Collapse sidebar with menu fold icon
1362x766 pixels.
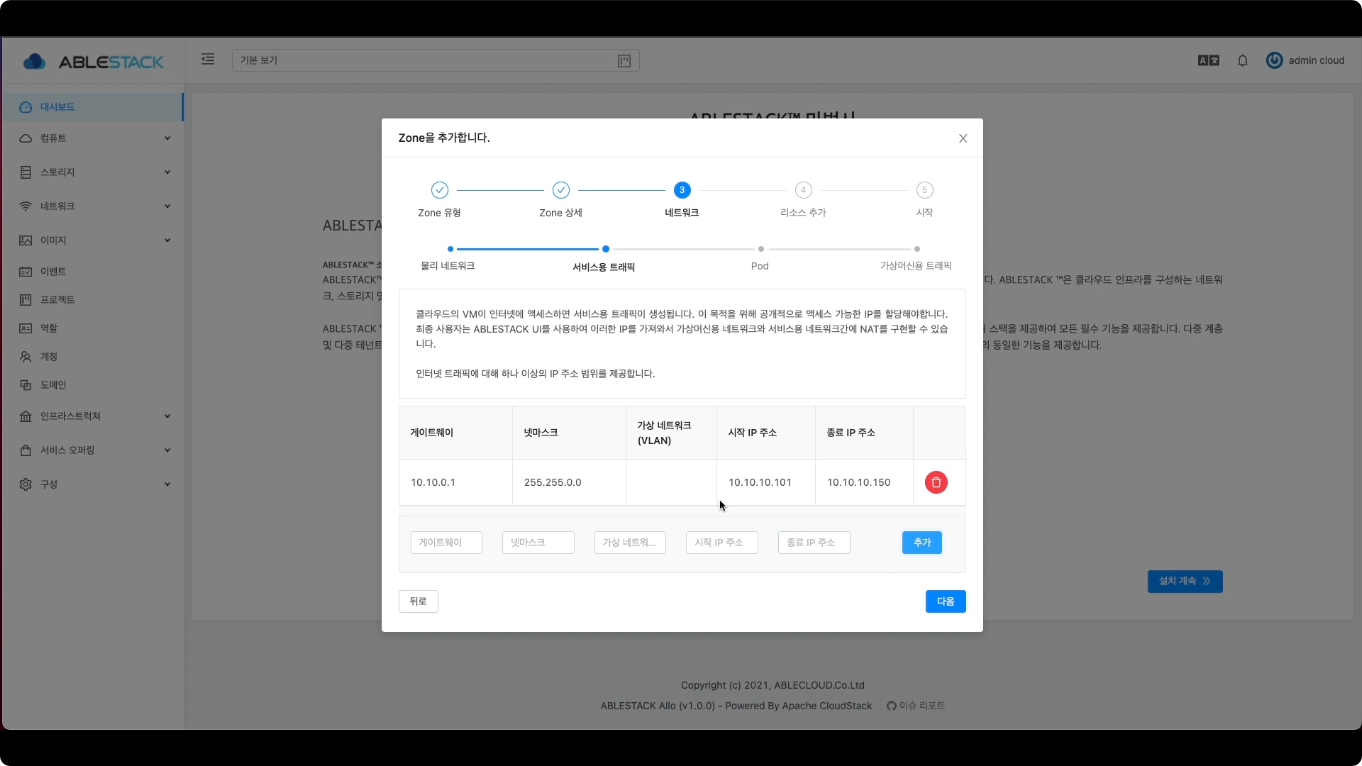(x=208, y=59)
